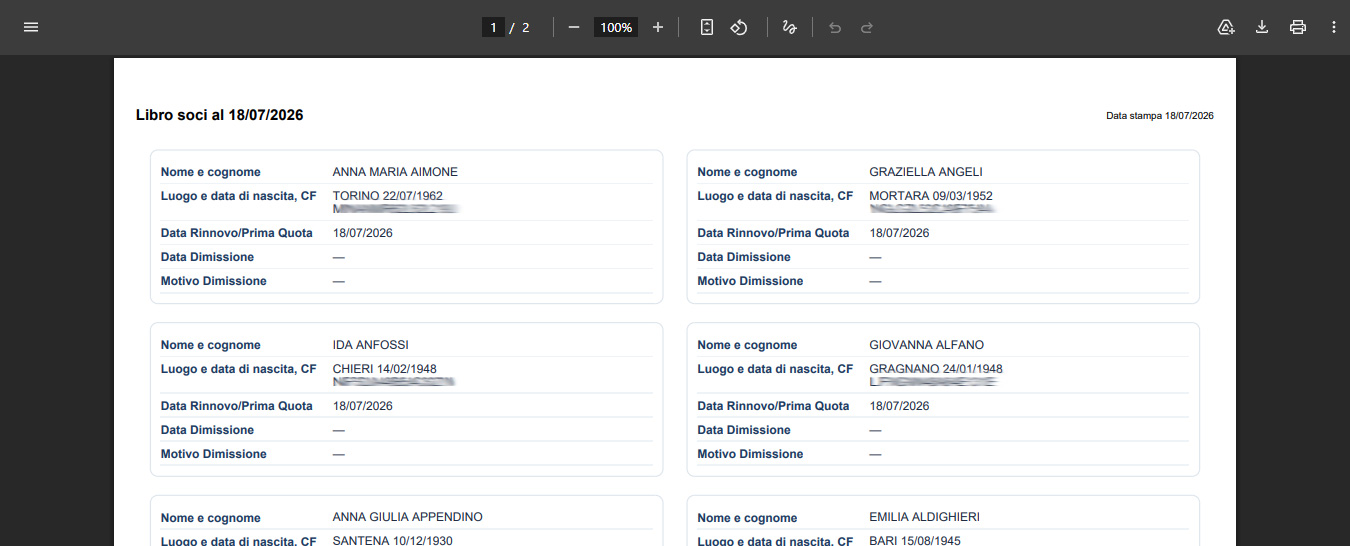Click 'Data Dimissione' label in ANGELI card
Viewport: 1350px width, 546px height.
click(744, 257)
